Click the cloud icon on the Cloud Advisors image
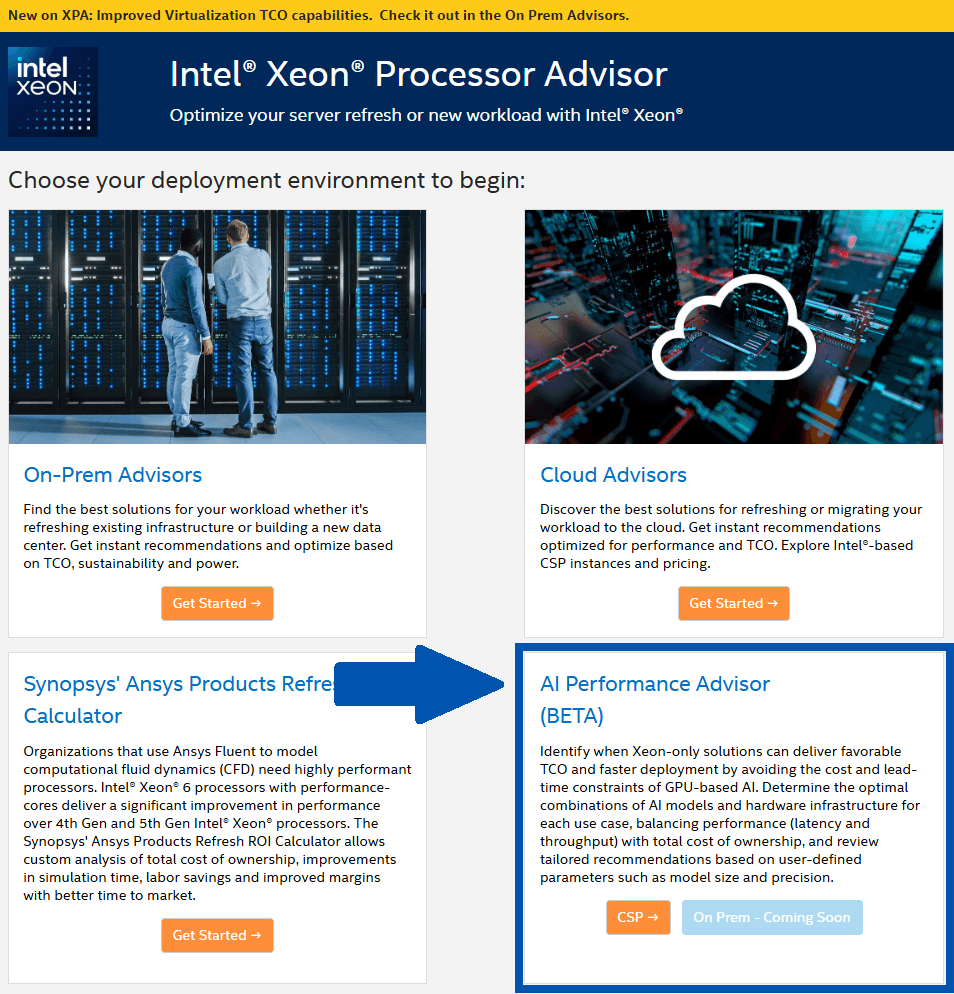This screenshot has width=954, height=994. point(733,327)
